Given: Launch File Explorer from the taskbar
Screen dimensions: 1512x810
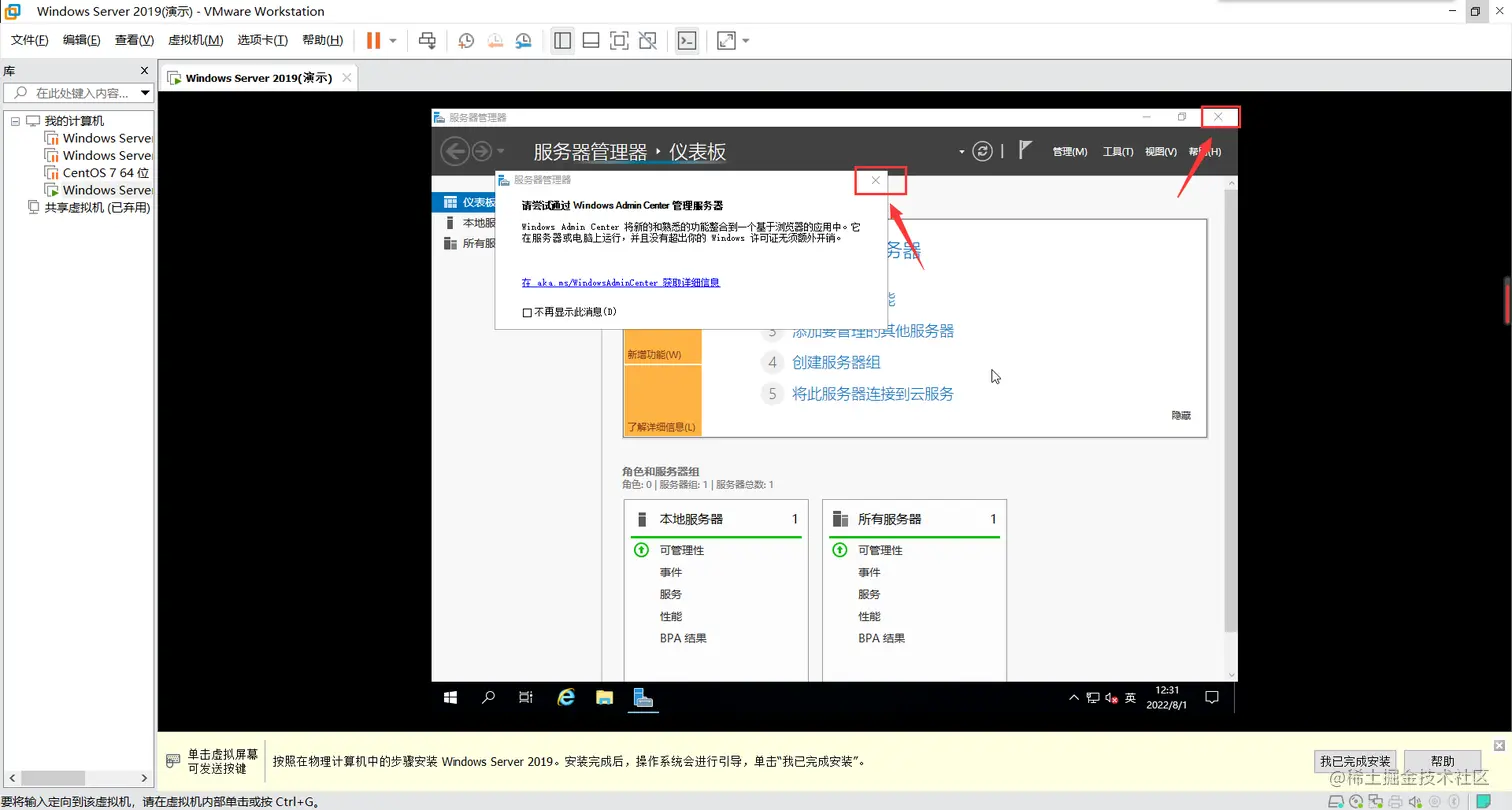Looking at the screenshot, I should (x=604, y=697).
